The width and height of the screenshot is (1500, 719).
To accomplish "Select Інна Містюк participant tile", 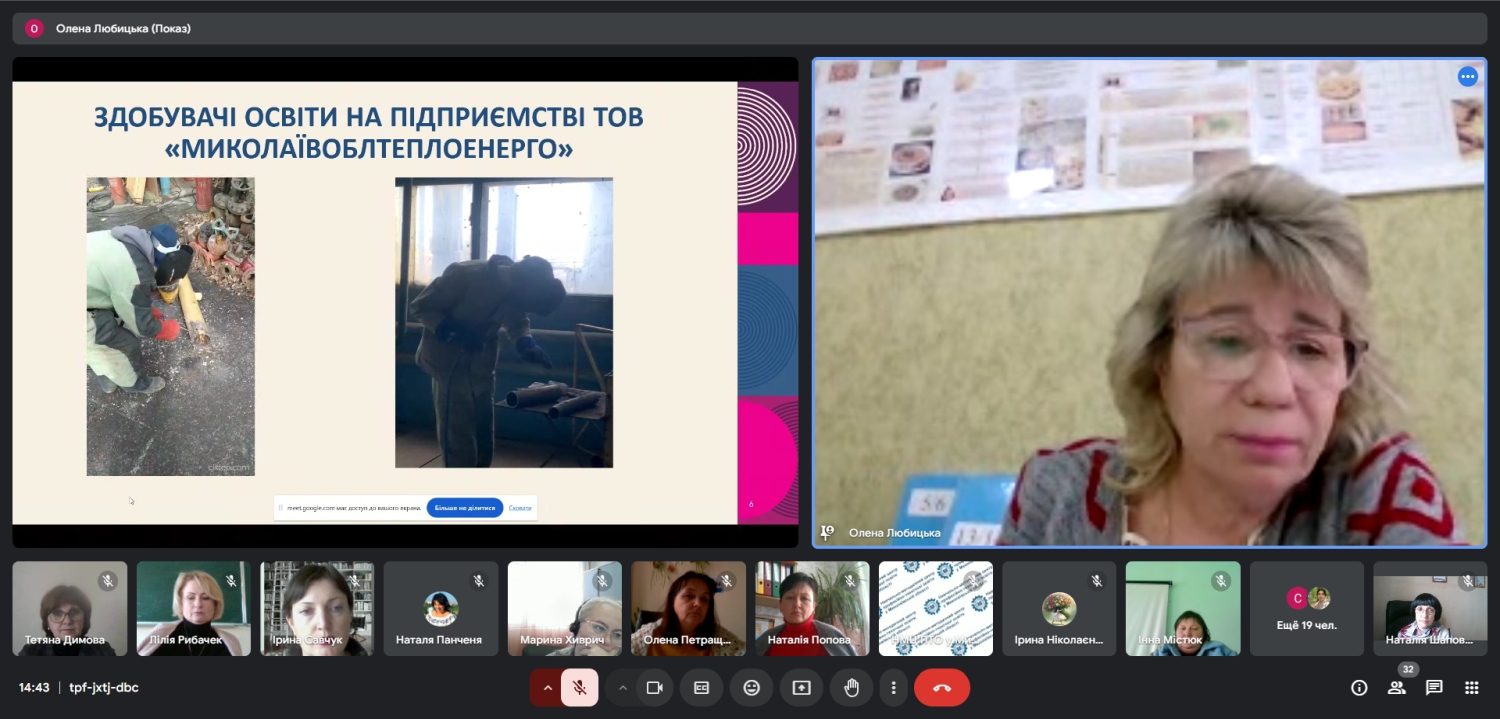I will 1183,608.
